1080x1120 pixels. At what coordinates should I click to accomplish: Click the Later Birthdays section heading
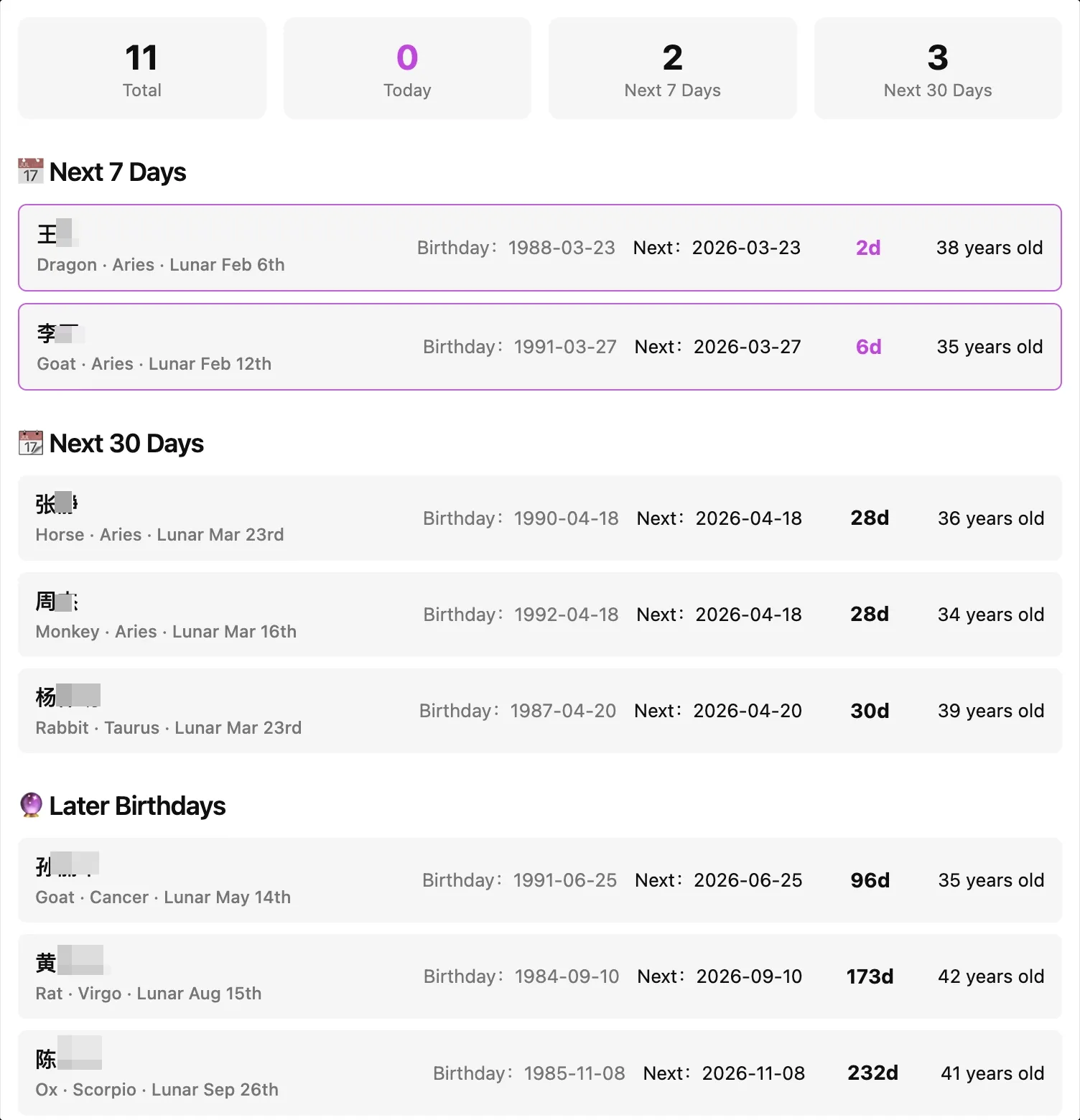pos(137,806)
